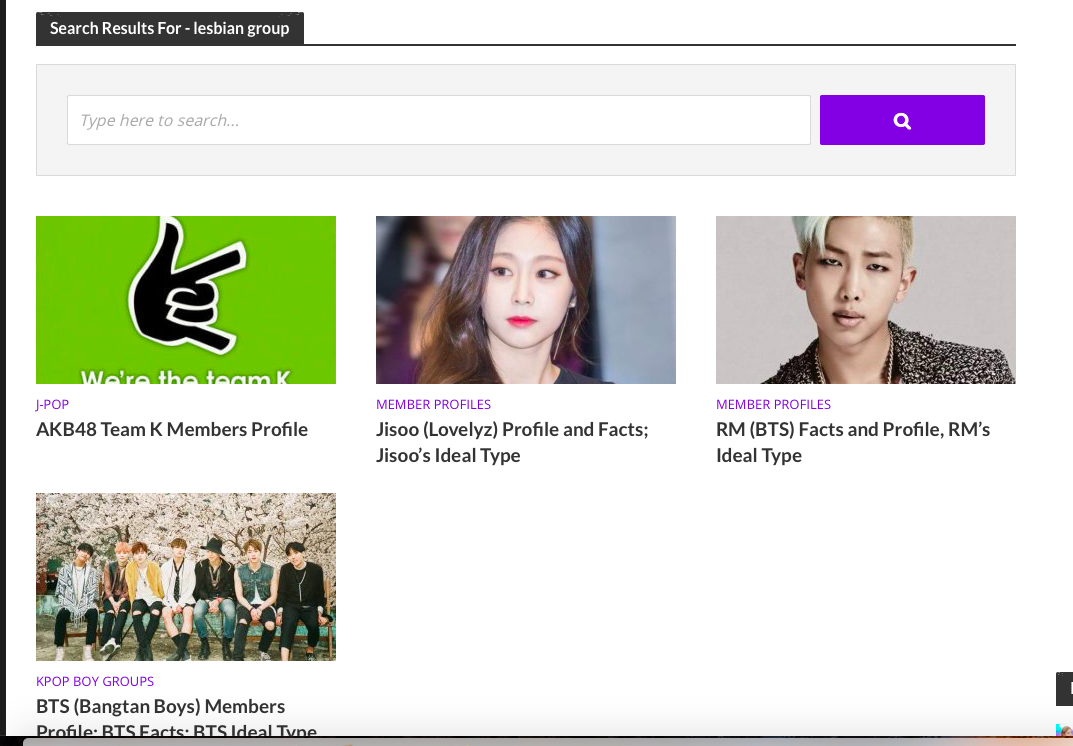This screenshot has width=1073, height=746.
Task: Click the 'Search Results For - lesbian group' heading
Action: [170, 29]
